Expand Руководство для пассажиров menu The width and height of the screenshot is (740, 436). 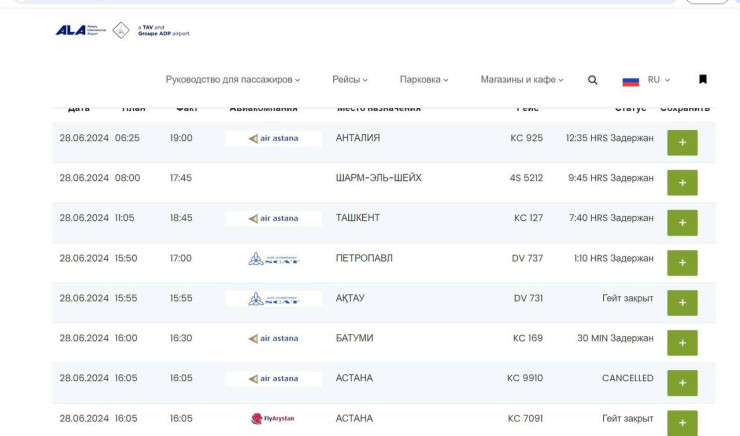[x=232, y=80]
